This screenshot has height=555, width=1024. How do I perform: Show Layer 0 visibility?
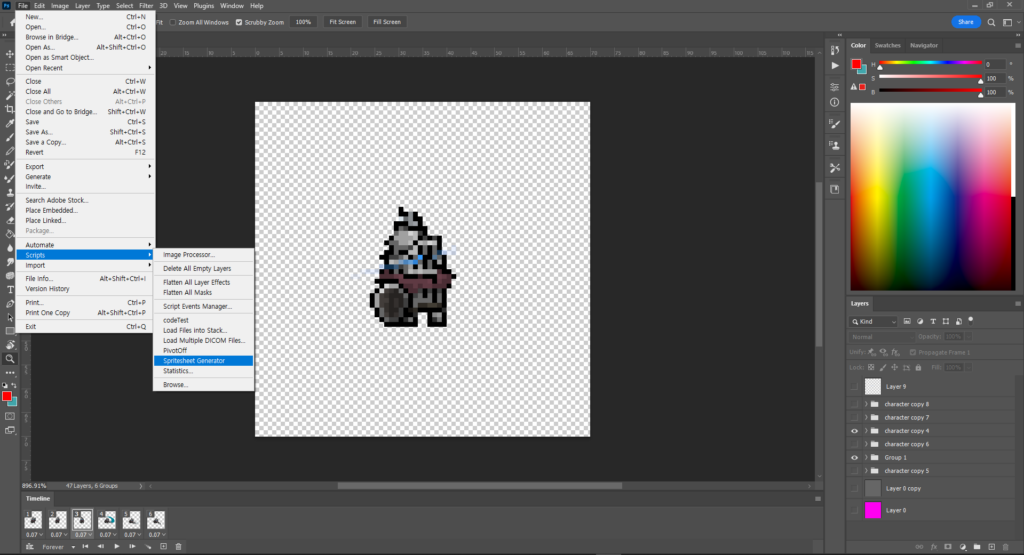coord(854,511)
